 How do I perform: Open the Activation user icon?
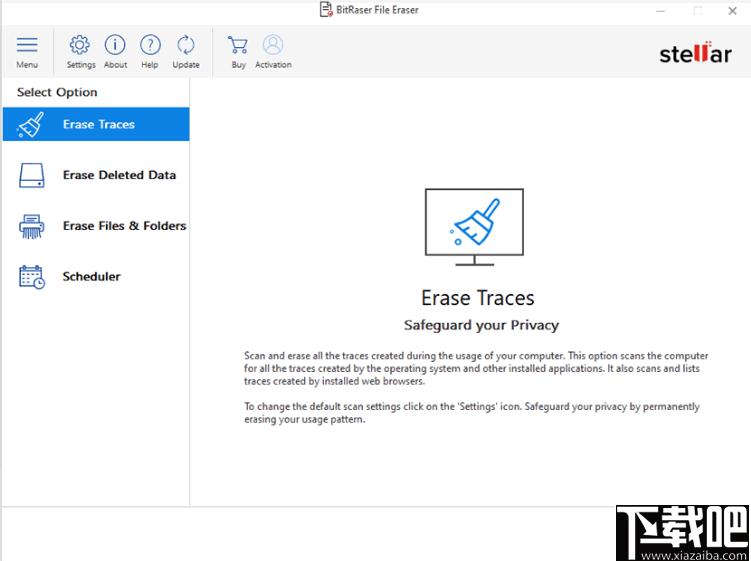273,45
